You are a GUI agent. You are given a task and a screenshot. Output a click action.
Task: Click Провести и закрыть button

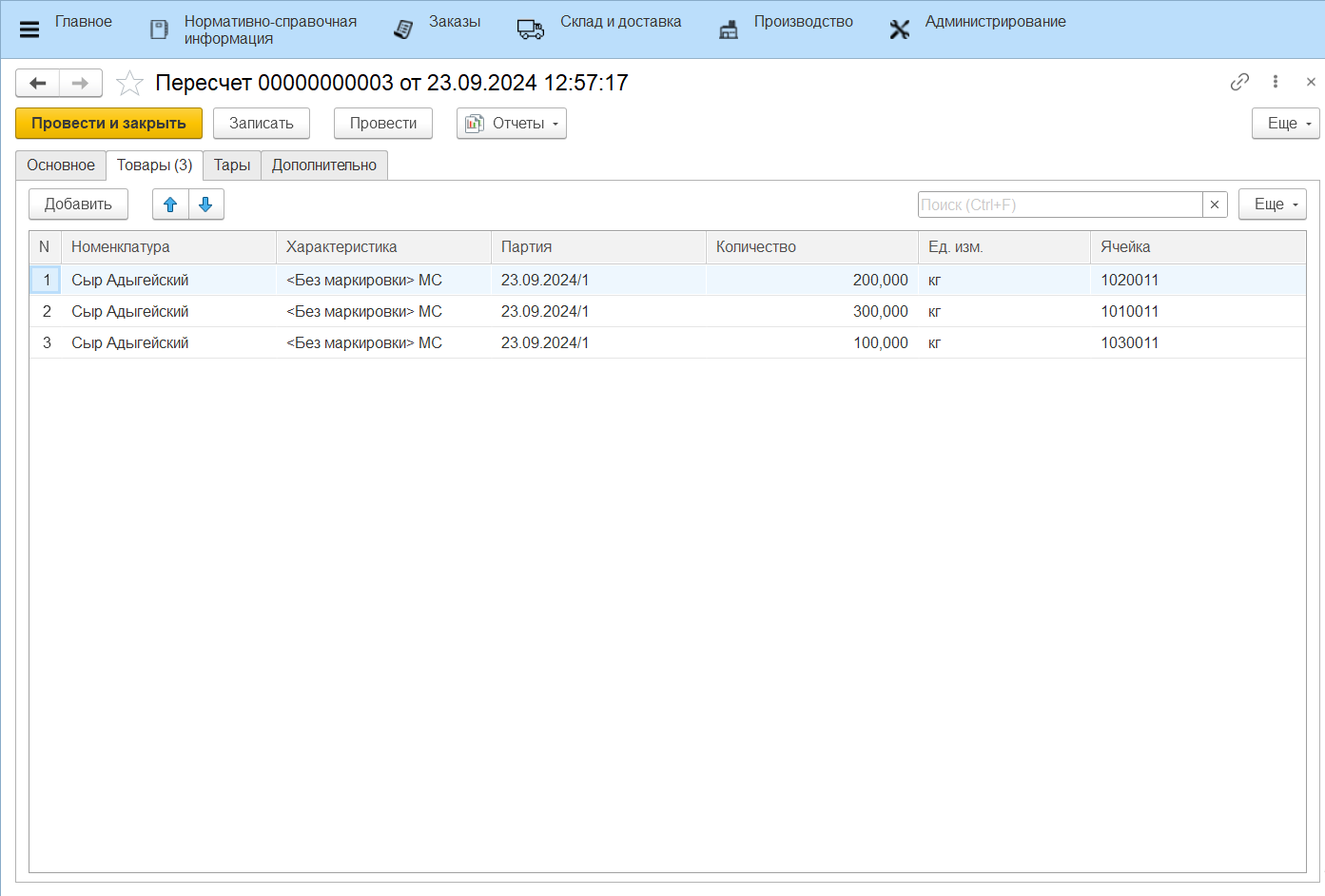[x=108, y=124]
